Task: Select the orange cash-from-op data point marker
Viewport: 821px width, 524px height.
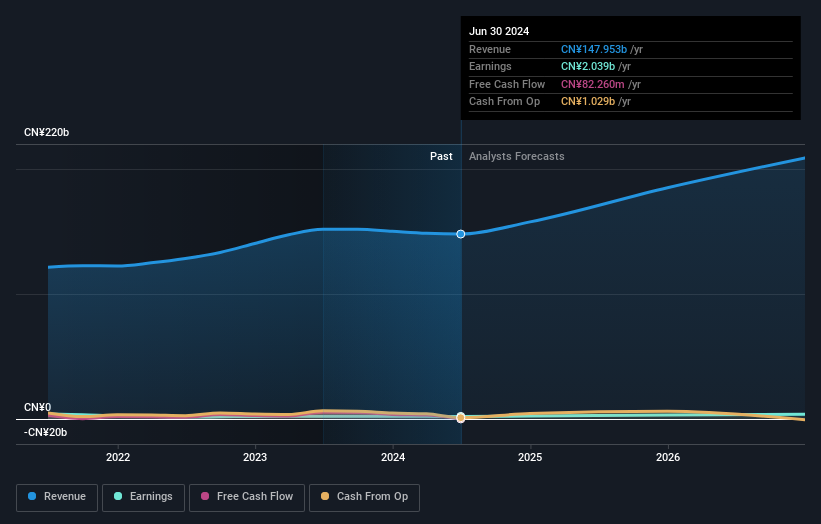Action: tap(461, 418)
